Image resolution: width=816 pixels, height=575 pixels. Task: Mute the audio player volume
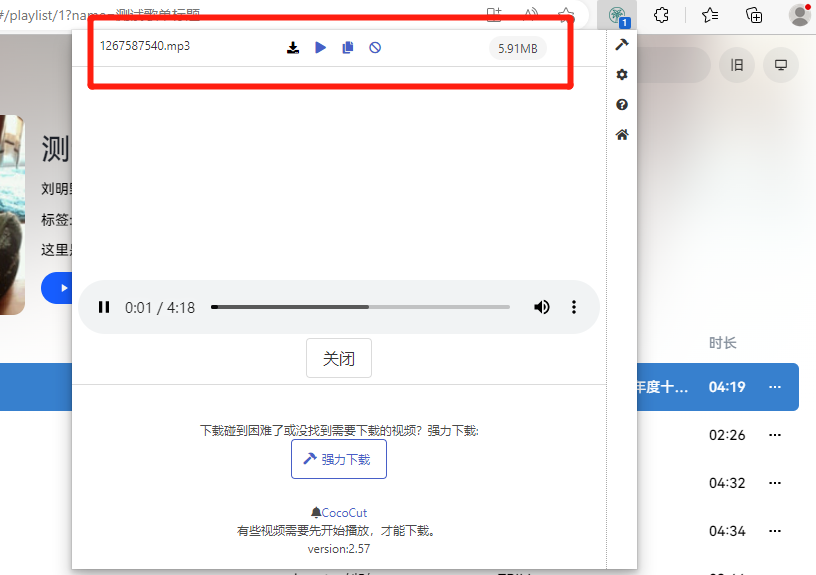tap(542, 307)
